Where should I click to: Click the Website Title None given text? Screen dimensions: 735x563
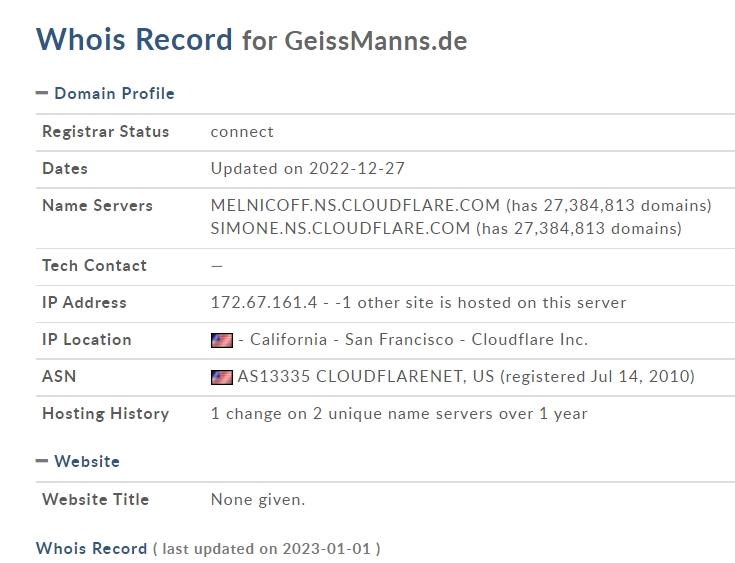coord(258,500)
